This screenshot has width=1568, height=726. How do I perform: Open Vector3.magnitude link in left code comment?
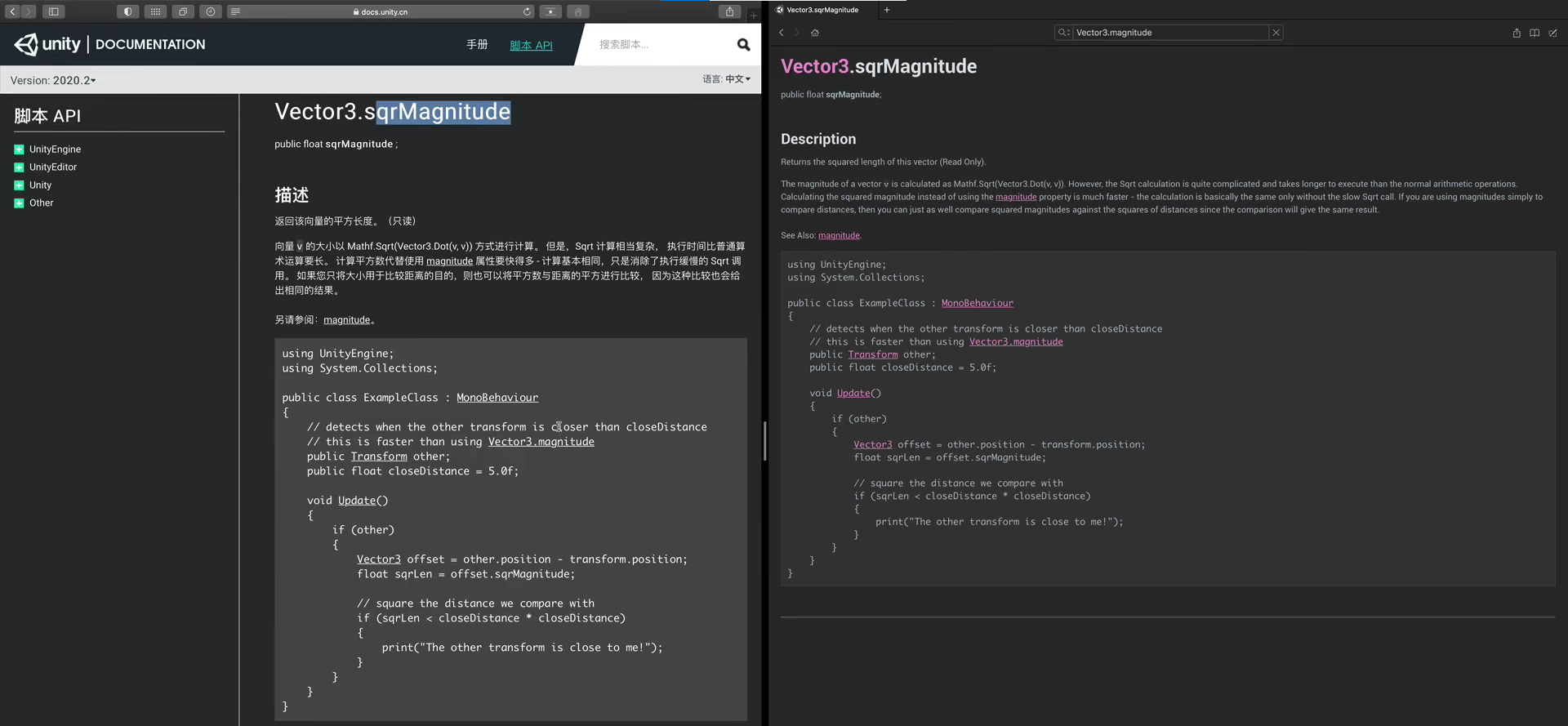tap(541, 442)
